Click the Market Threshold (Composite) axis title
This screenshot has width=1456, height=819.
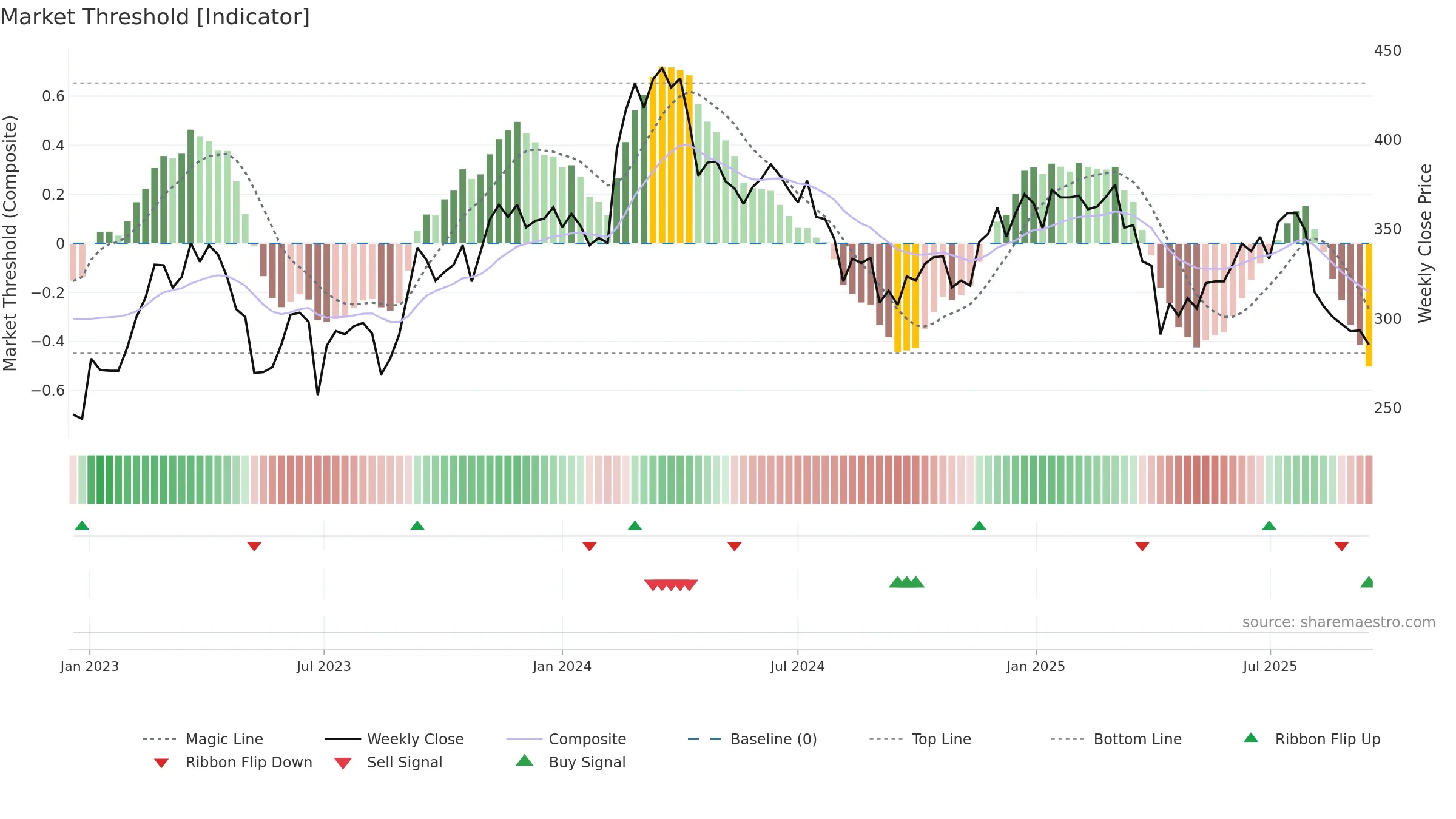click(10, 243)
